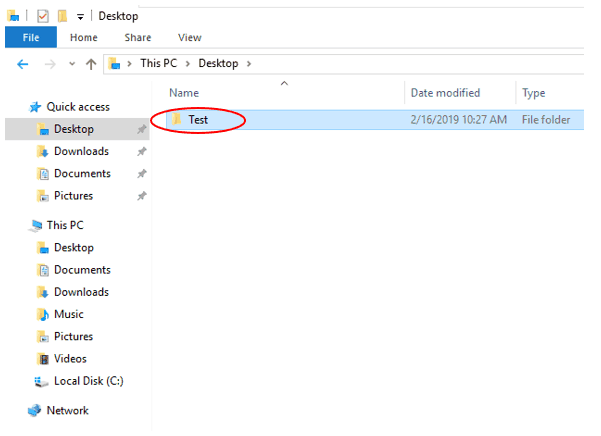
Task: Switch to the View ribbon tab
Action: [189, 38]
